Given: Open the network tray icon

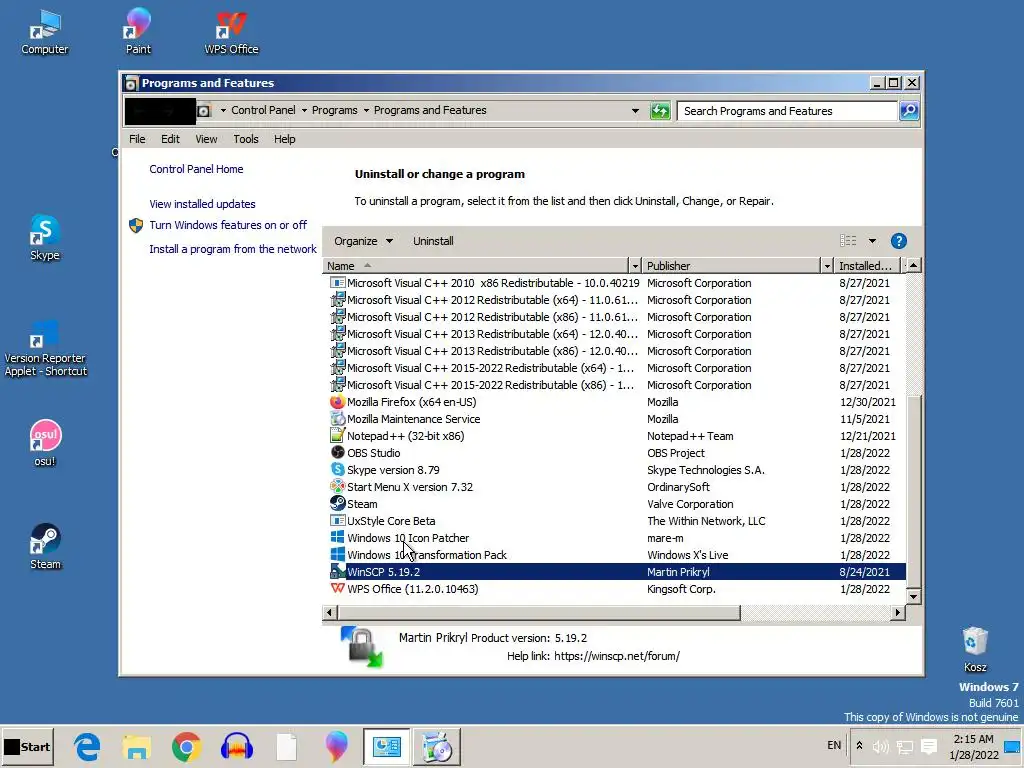Looking at the screenshot, I should point(904,746).
